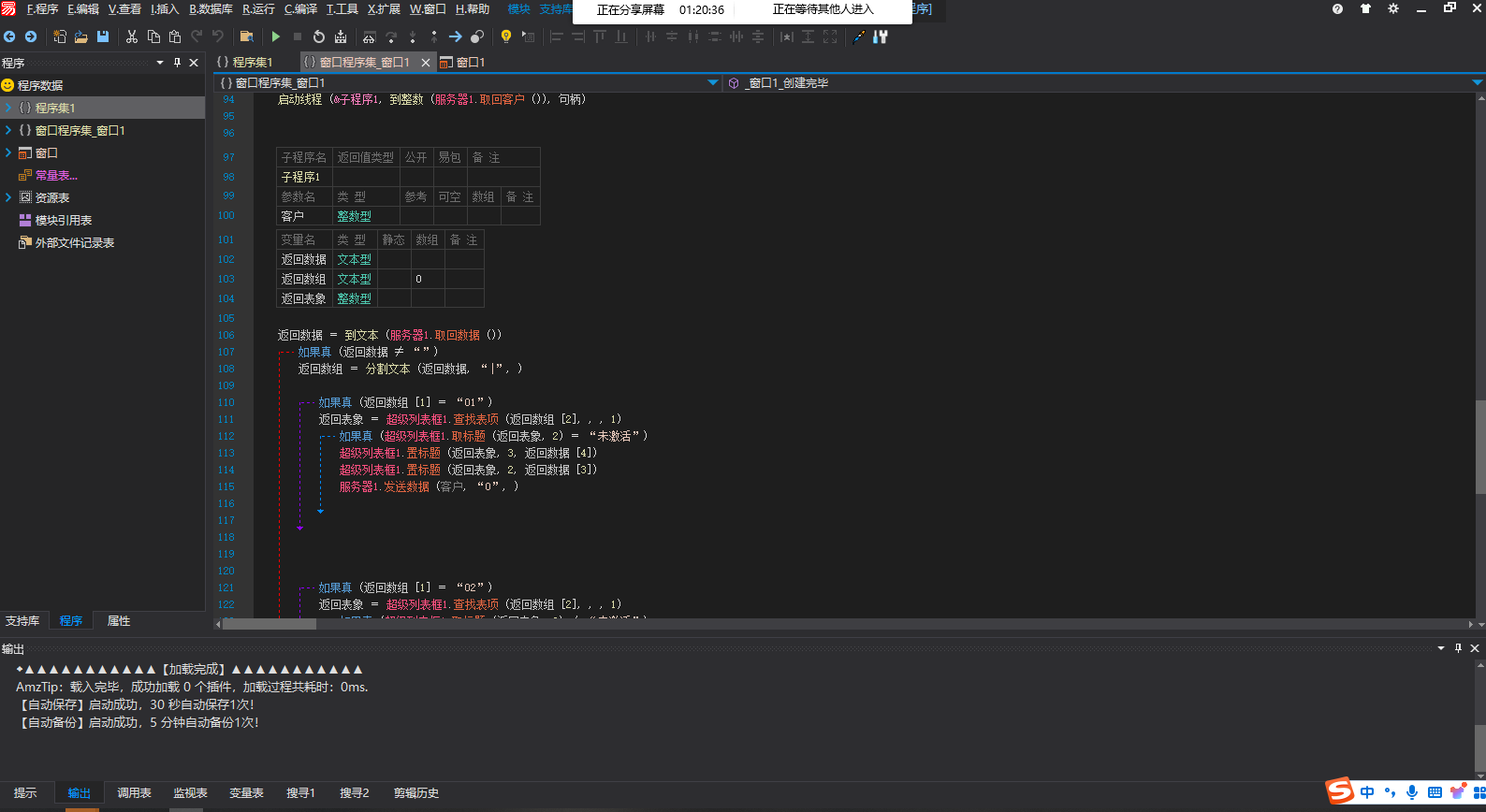Toggle pin on the 输出 panel
This screenshot has width=1486, height=812.
click(x=1458, y=648)
